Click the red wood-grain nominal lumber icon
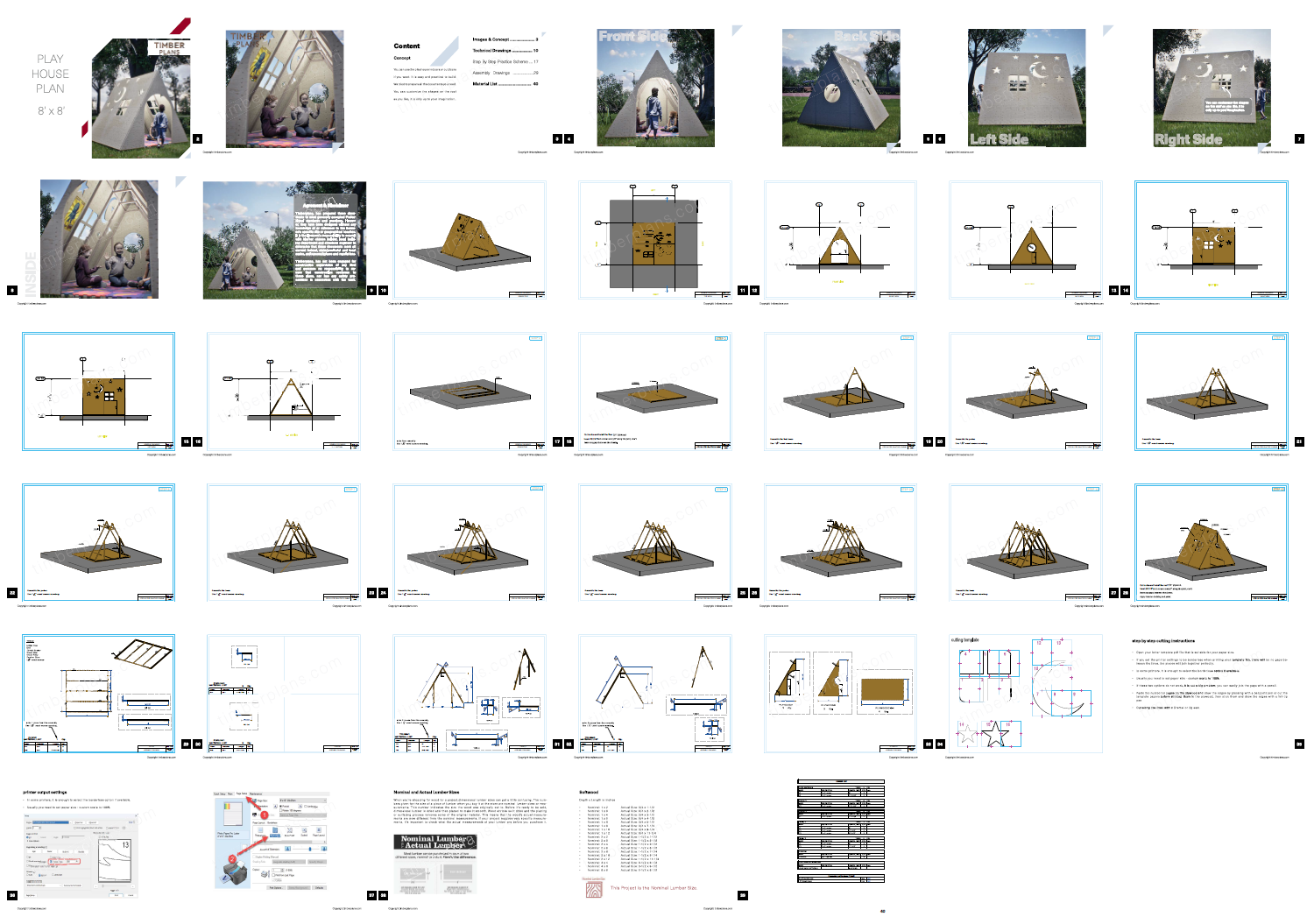 coord(594,889)
